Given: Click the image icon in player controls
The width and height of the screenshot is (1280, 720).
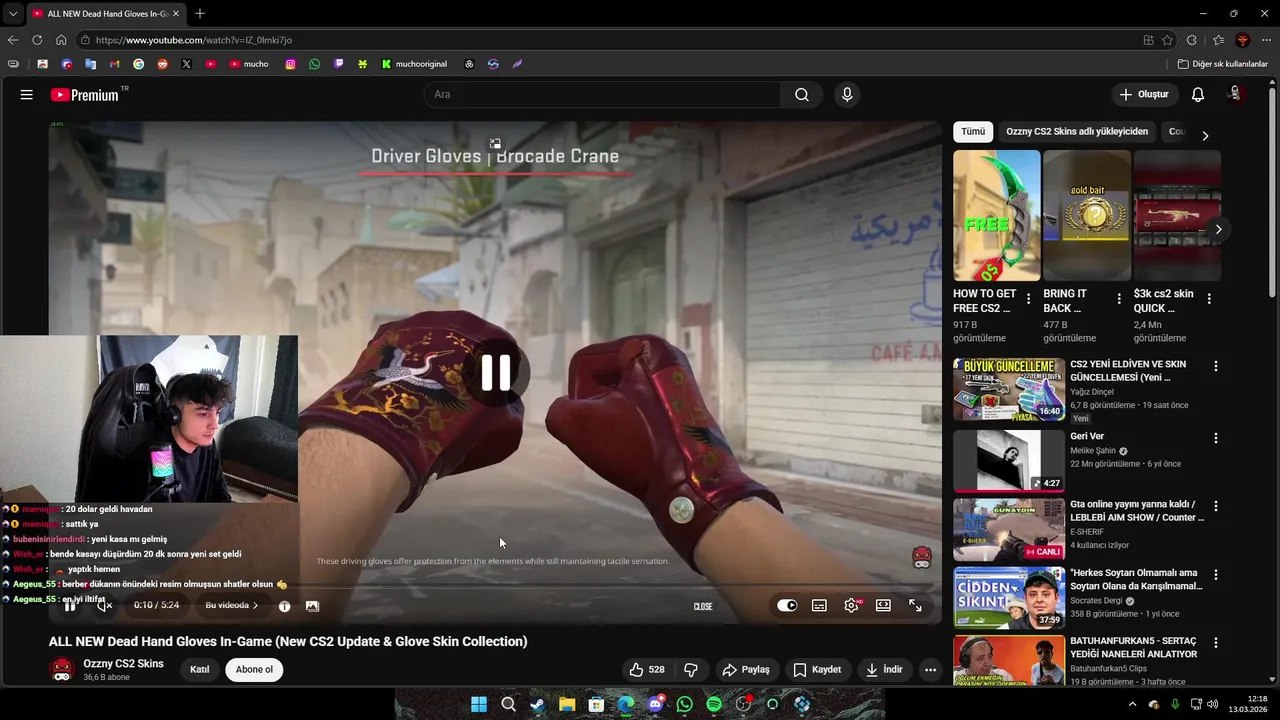Looking at the screenshot, I should [x=312, y=606].
